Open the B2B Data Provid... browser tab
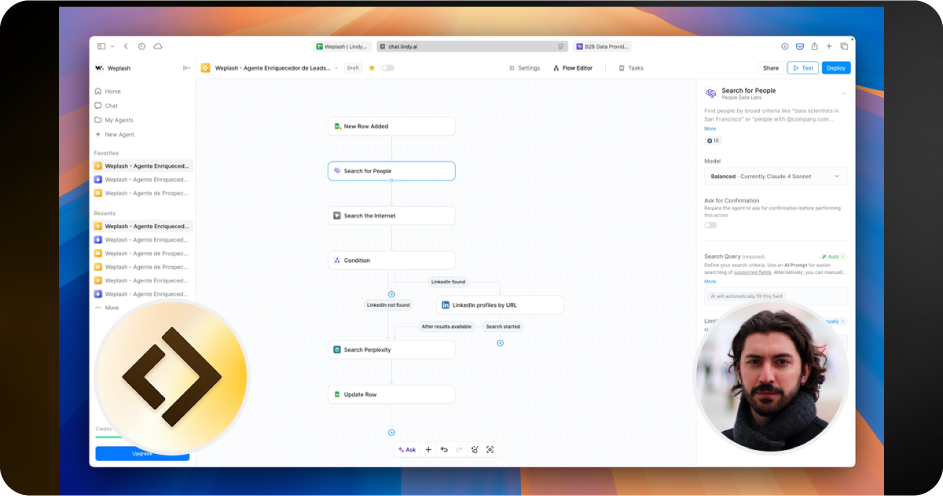 pos(603,46)
